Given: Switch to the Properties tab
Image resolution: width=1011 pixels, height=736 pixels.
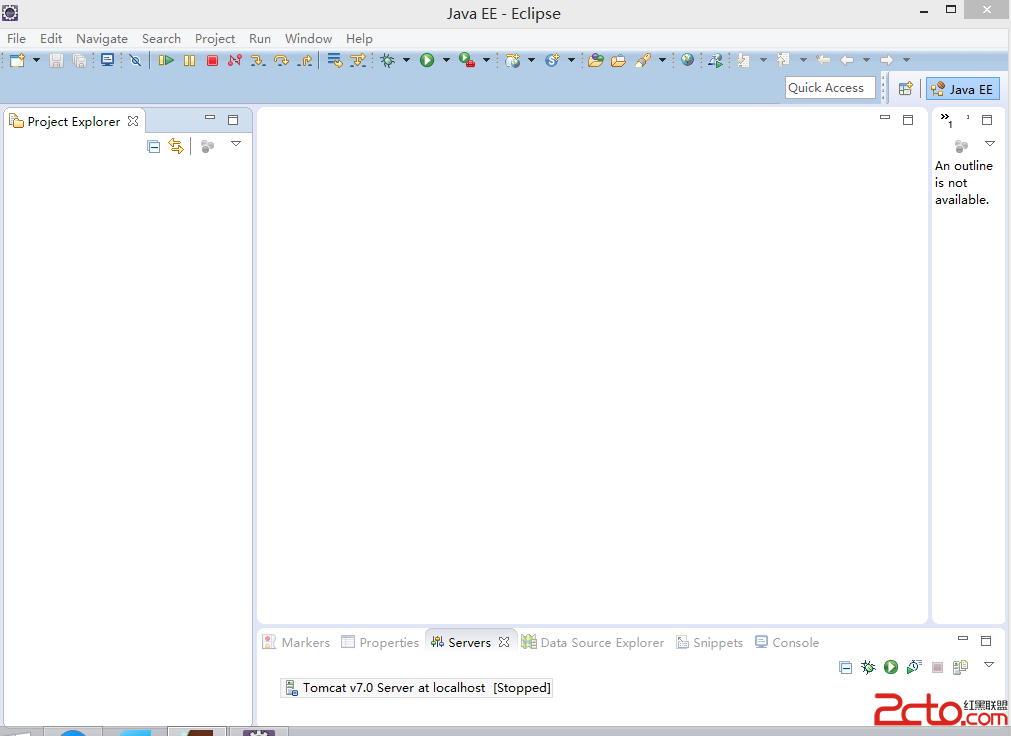Looking at the screenshot, I should [x=380, y=642].
